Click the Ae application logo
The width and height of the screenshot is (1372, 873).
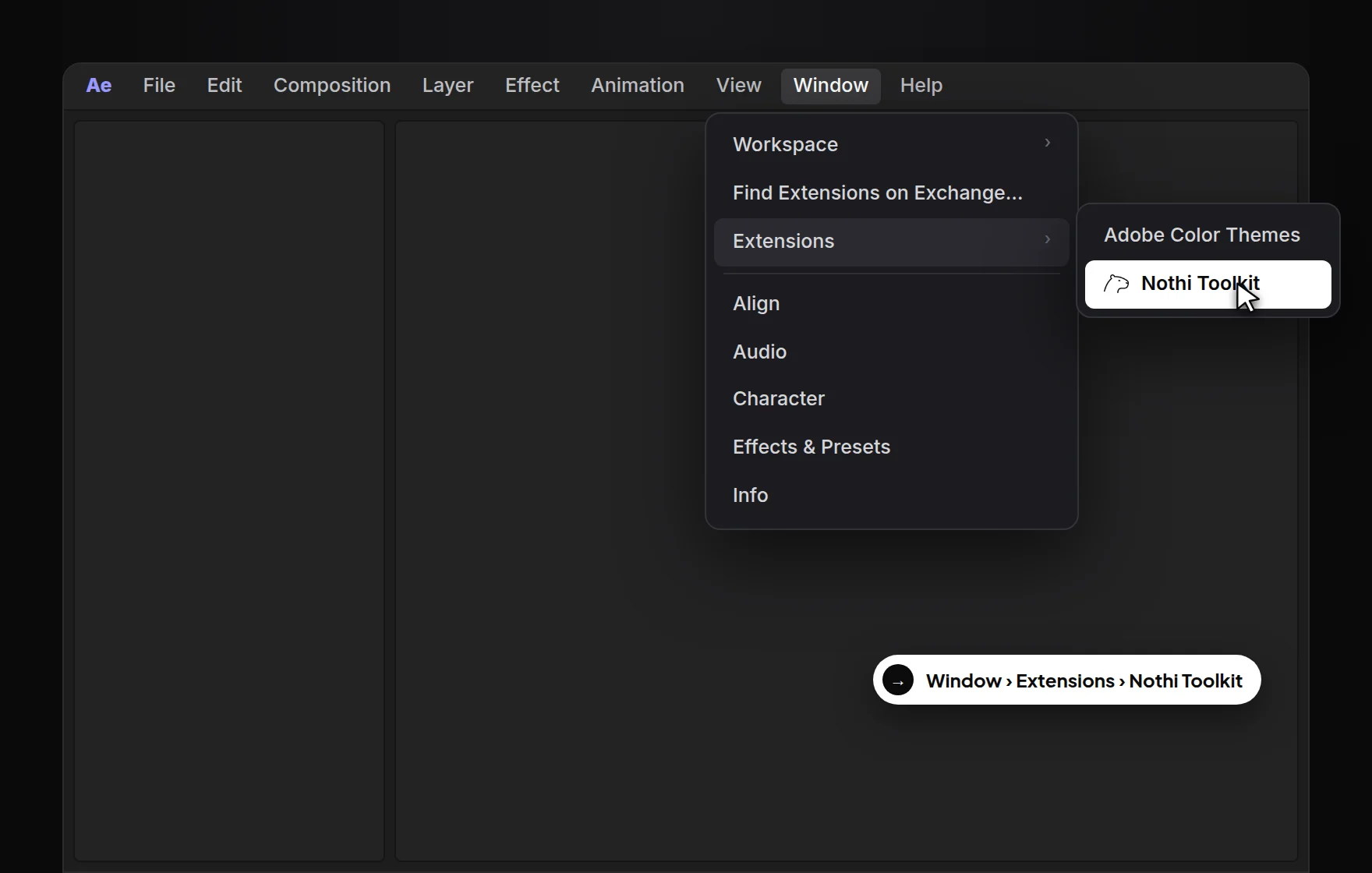click(99, 85)
